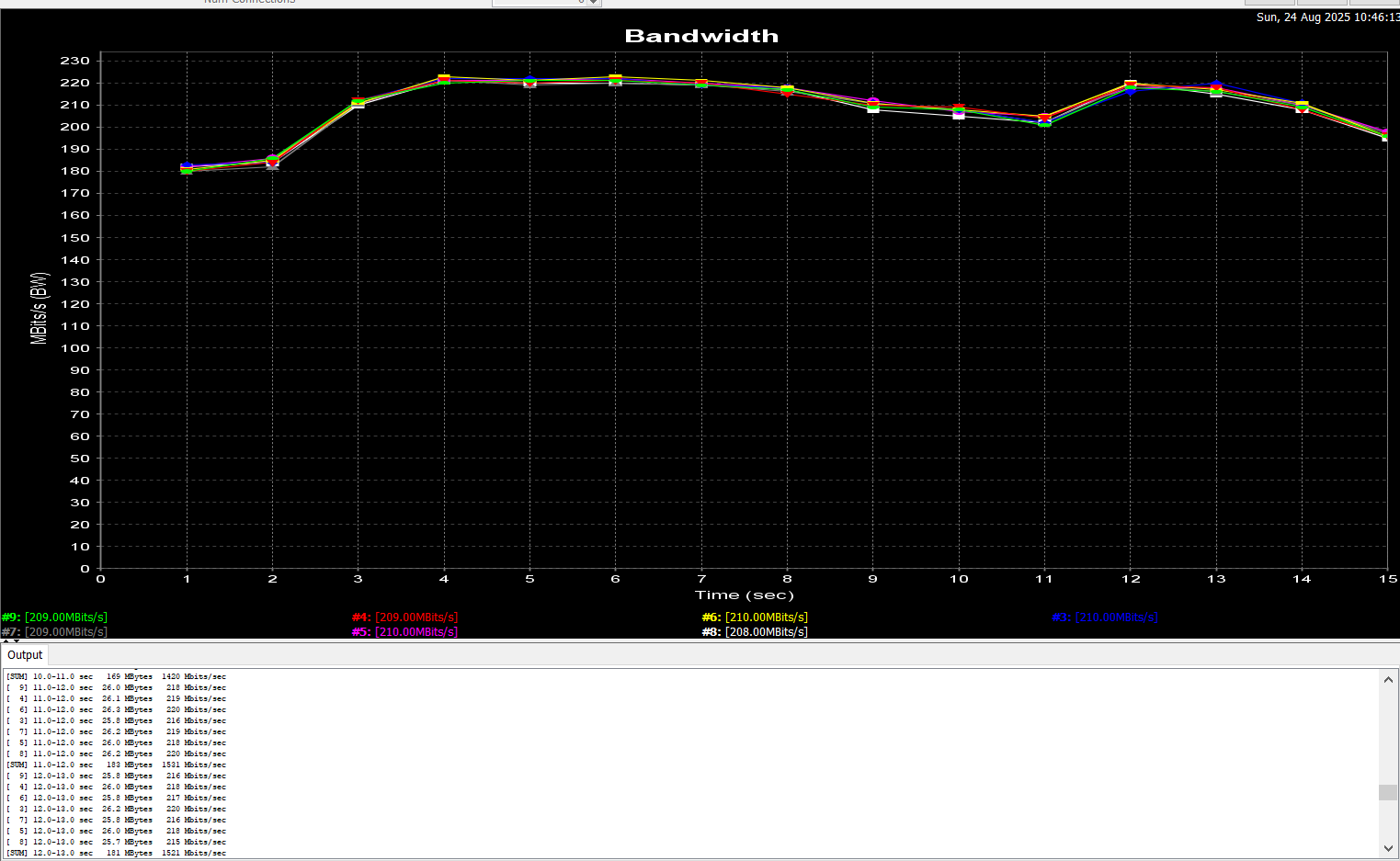Click stream 8 line for 12.0-13.0 sec
The height and width of the screenshot is (861, 1400).
point(116,842)
